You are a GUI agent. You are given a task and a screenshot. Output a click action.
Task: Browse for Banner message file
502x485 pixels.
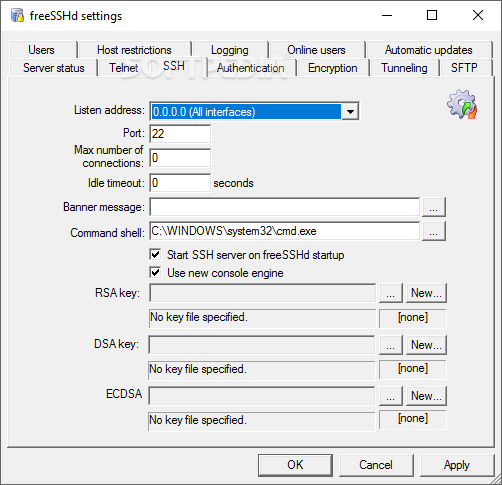pyautogui.click(x=433, y=207)
